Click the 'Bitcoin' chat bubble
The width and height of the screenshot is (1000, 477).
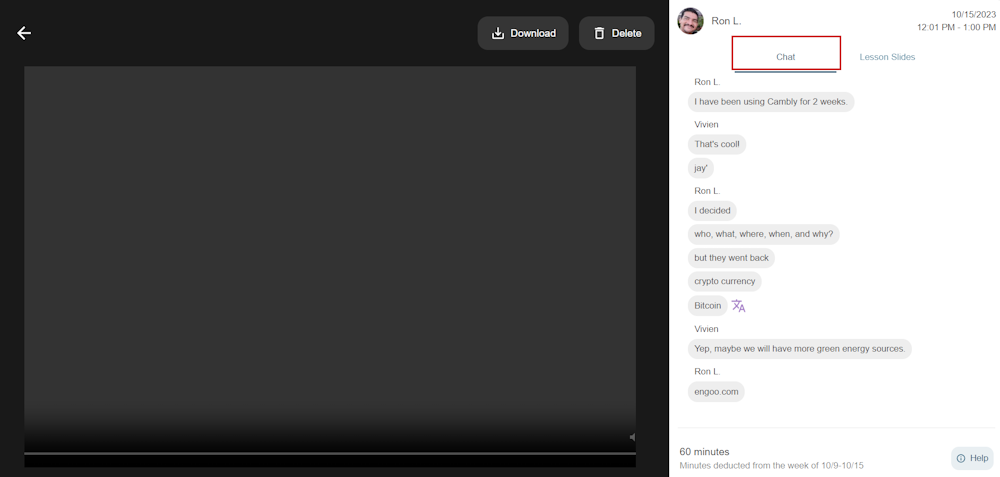click(x=707, y=305)
